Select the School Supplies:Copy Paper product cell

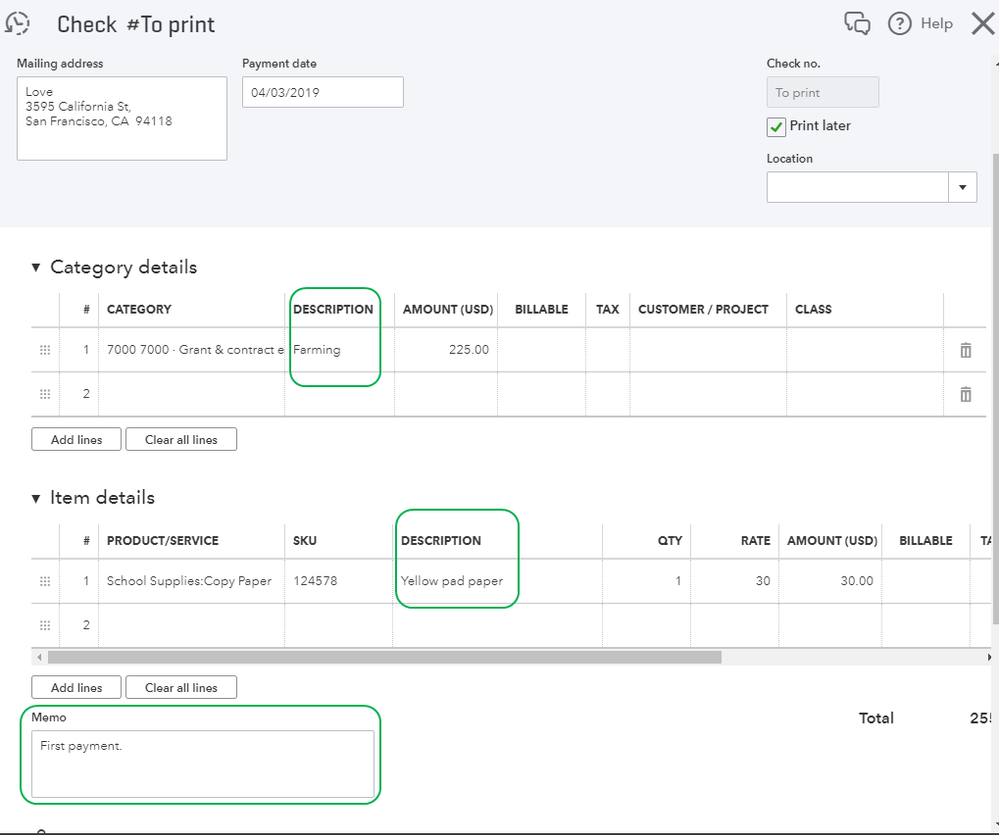pos(190,581)
